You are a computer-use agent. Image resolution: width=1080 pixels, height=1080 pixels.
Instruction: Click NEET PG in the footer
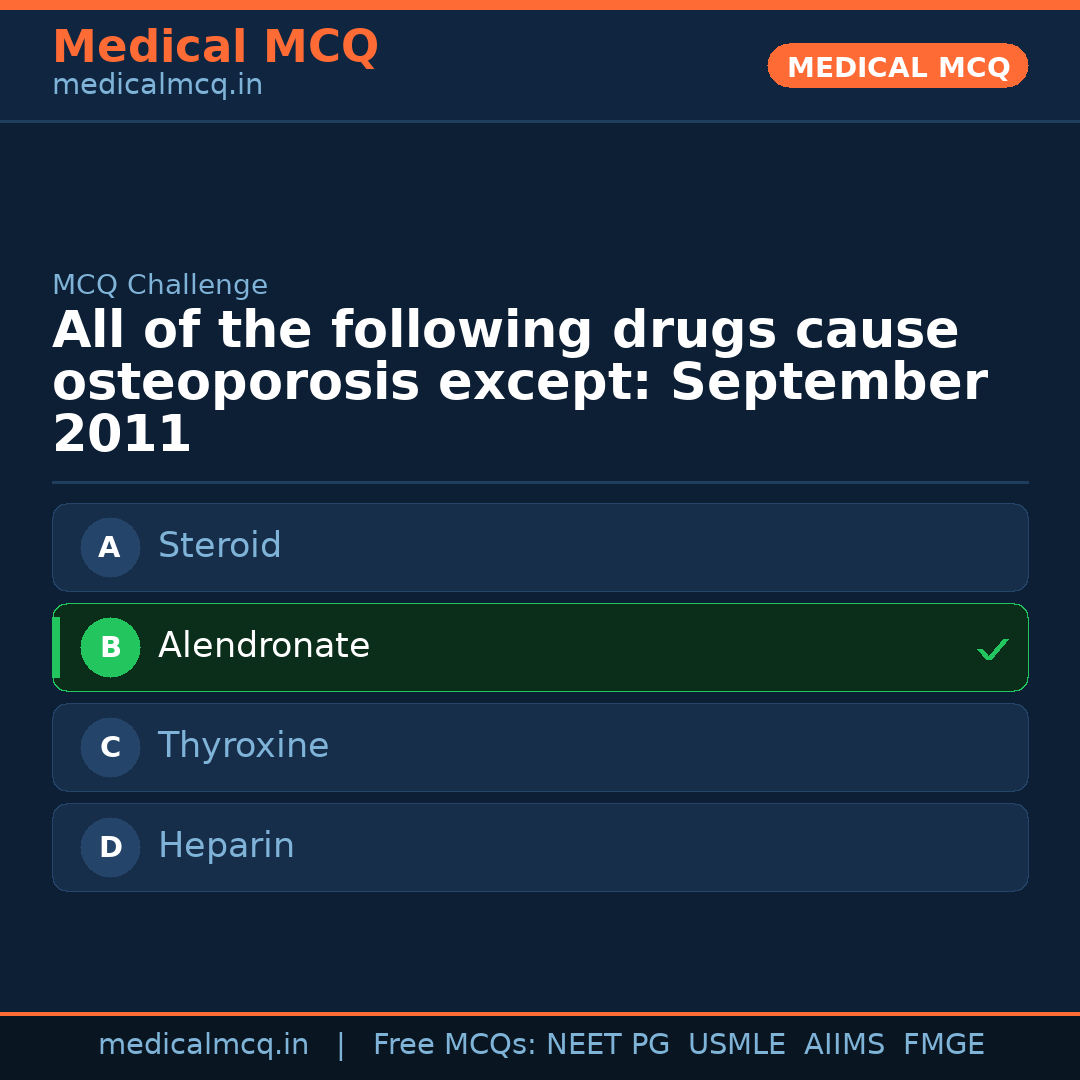(608, 1045)
